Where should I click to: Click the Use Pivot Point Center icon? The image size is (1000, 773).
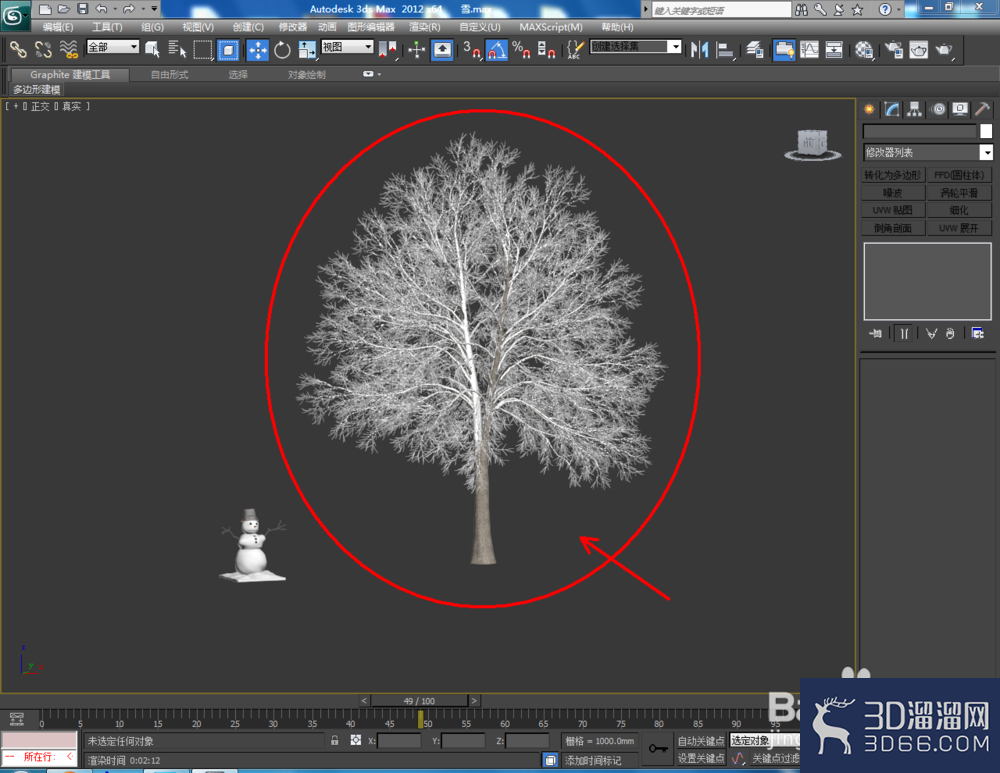pyautogui.click(x=387, y=50)
